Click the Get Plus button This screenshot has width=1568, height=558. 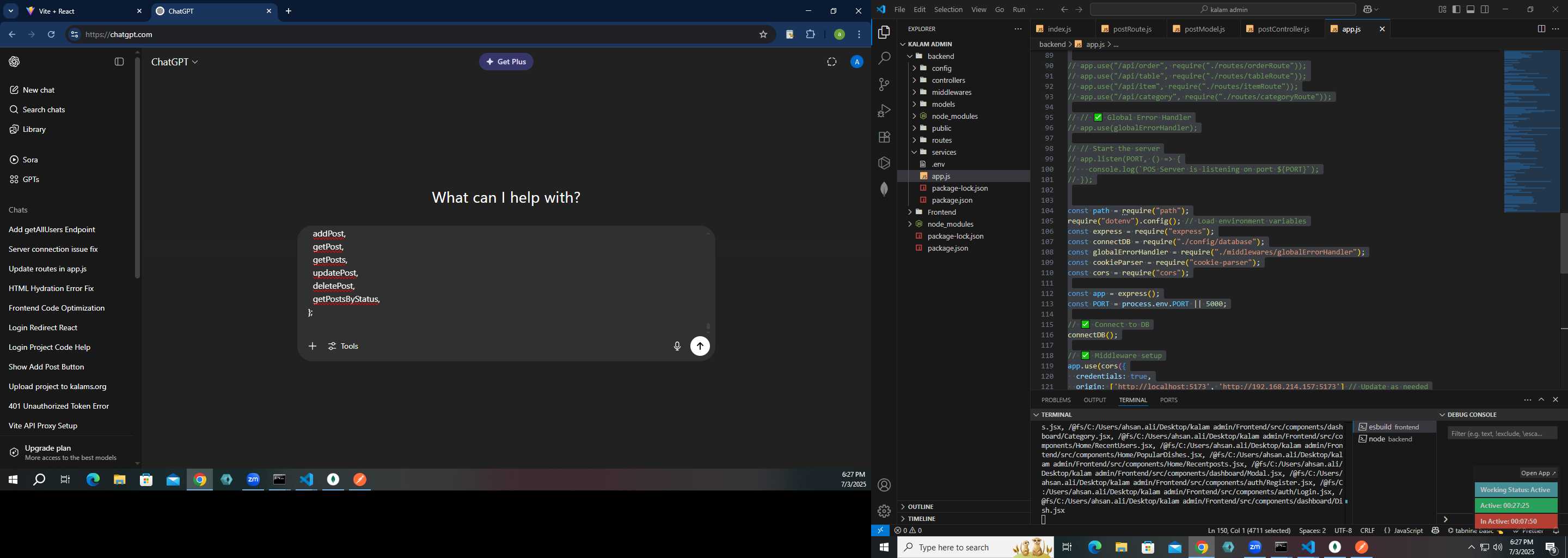tap(506, 62)
